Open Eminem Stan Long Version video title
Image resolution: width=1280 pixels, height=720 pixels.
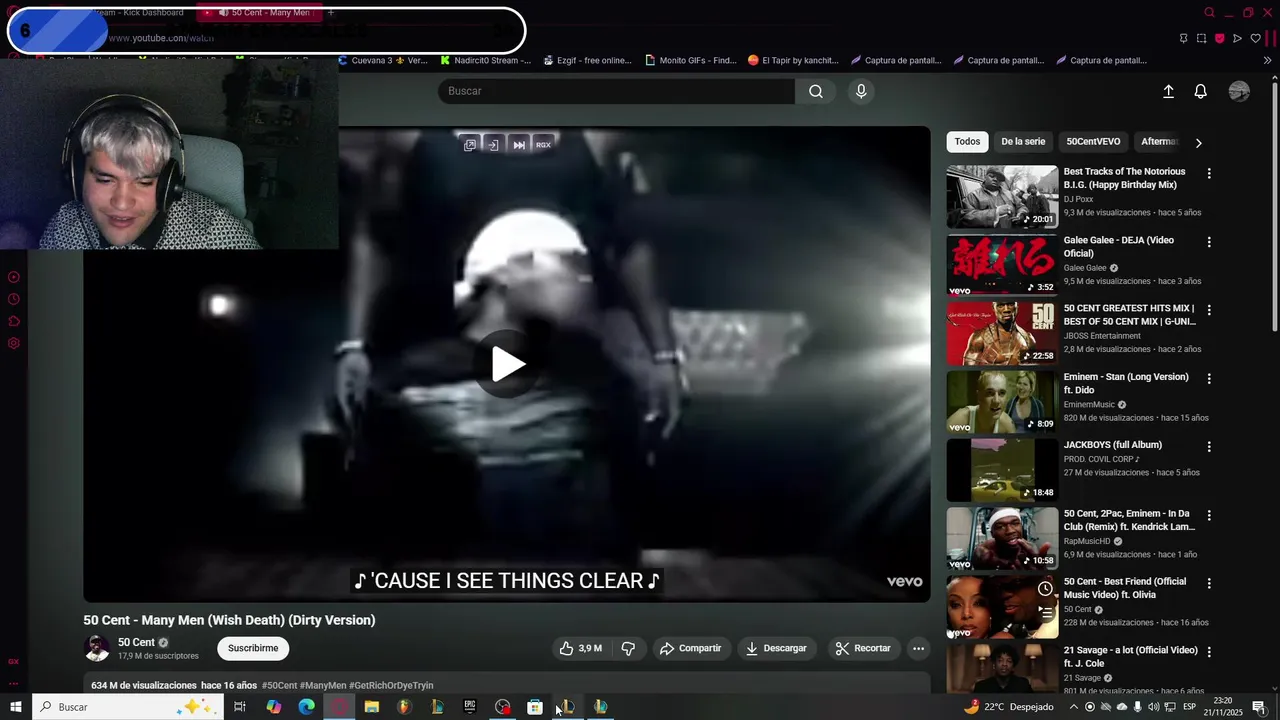point(1126,383)
